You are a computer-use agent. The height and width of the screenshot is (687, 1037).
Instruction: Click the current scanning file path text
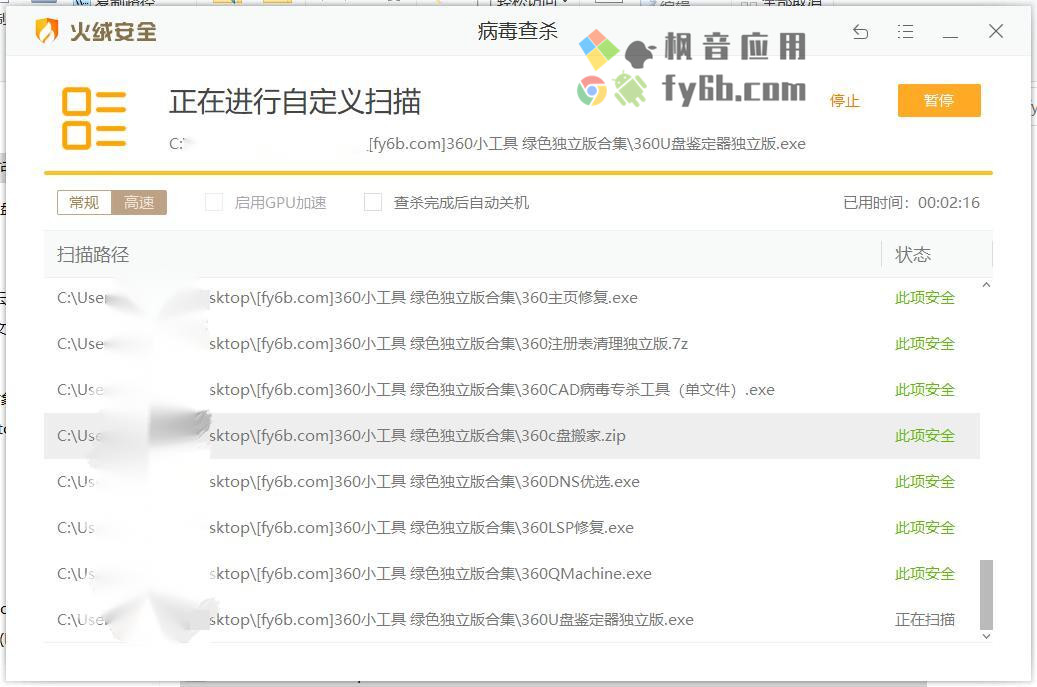[487, 143]
